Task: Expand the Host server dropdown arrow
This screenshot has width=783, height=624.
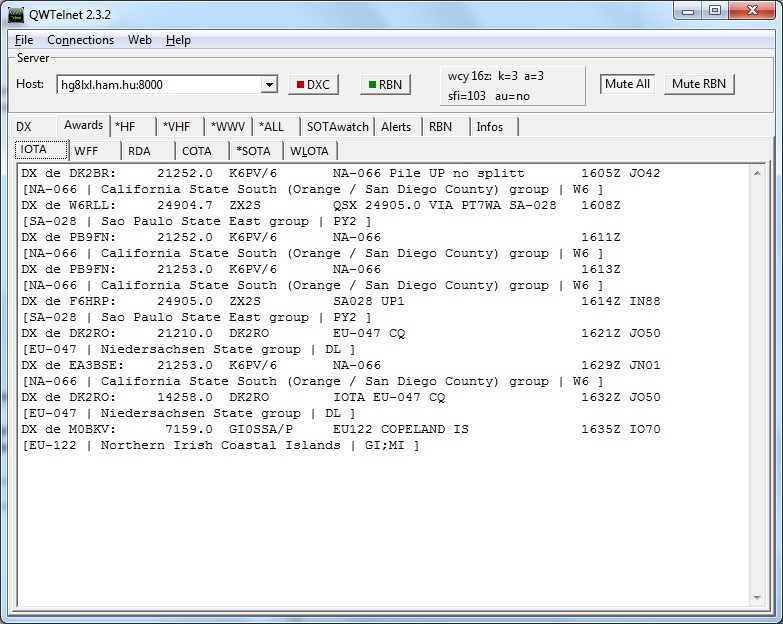Action: [x=268, y=85]
